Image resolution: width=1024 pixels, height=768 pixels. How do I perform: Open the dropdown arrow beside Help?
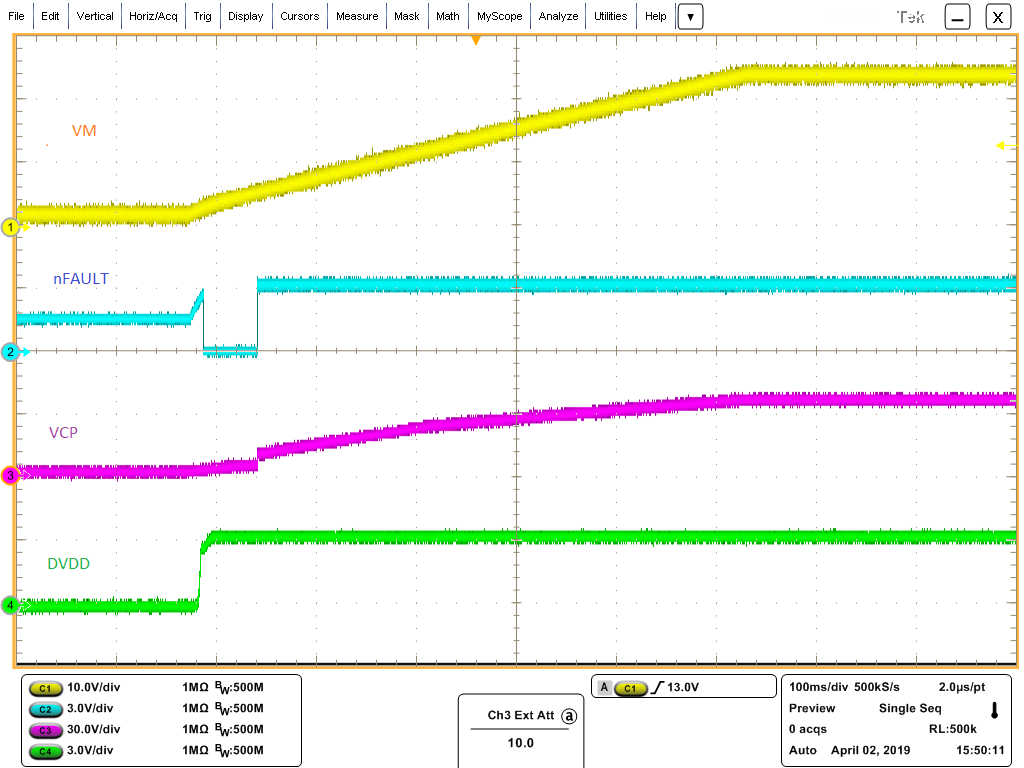point(690,16)
